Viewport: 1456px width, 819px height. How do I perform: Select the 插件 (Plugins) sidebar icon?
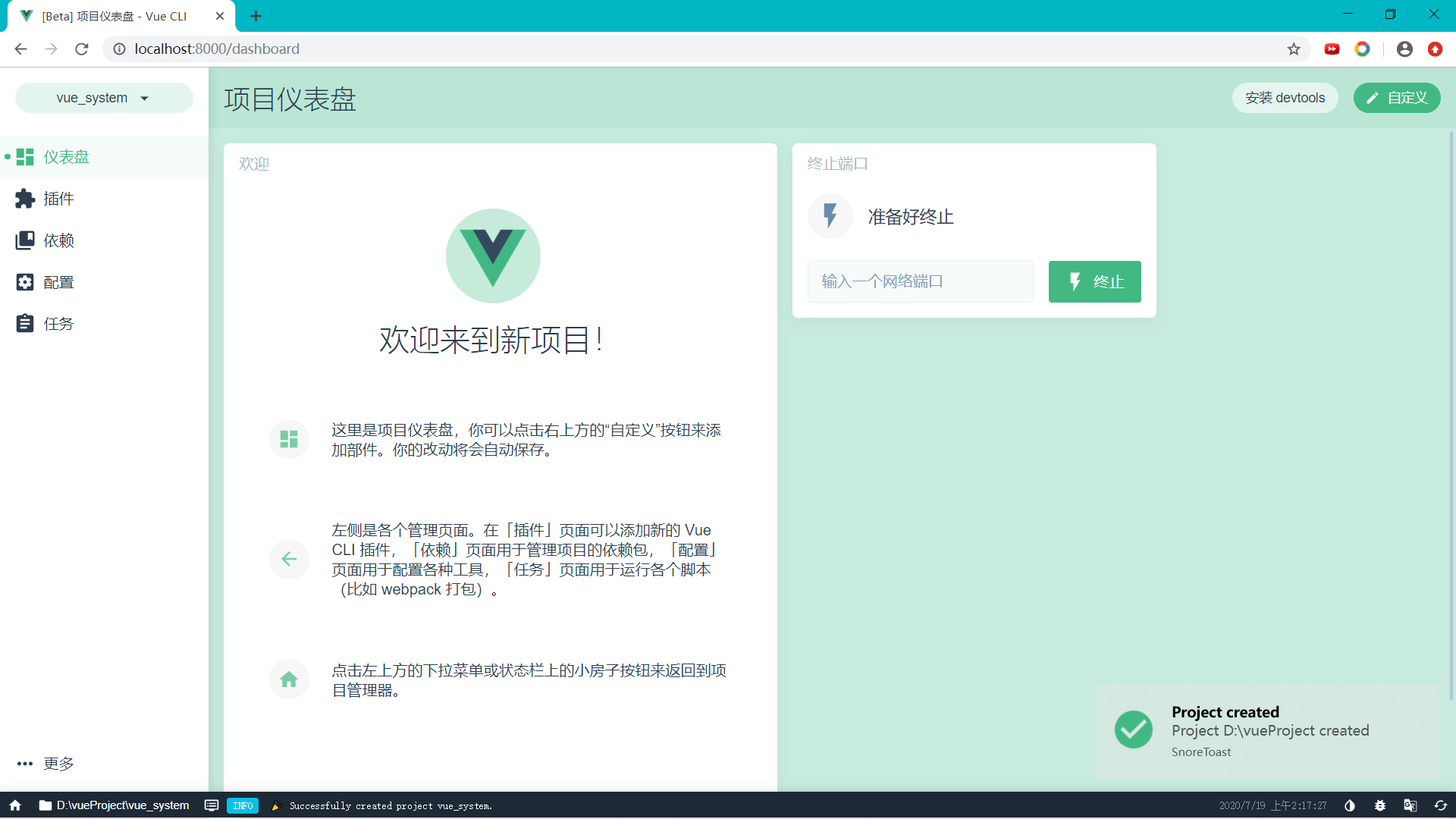tap(25, 199)
